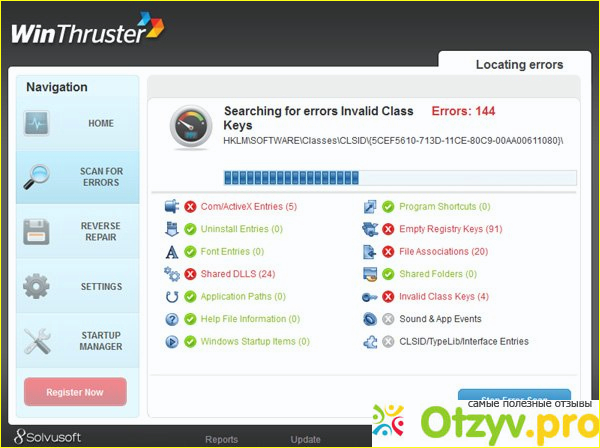Click green check status beside Uninstall Entries
This screenshot has height=448, width=600.
pos(190,229)
